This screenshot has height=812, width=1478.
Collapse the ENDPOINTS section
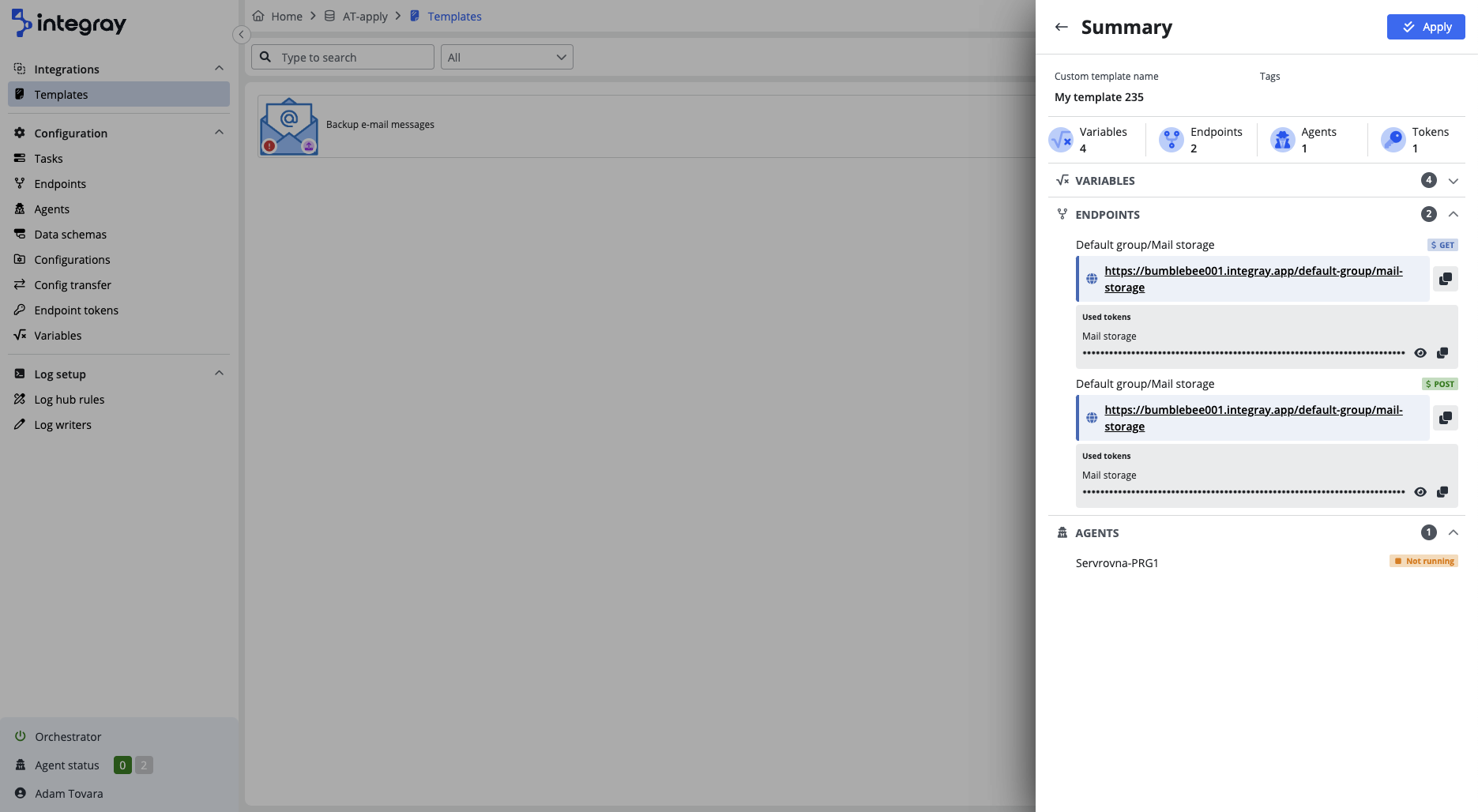[1453, 214]
